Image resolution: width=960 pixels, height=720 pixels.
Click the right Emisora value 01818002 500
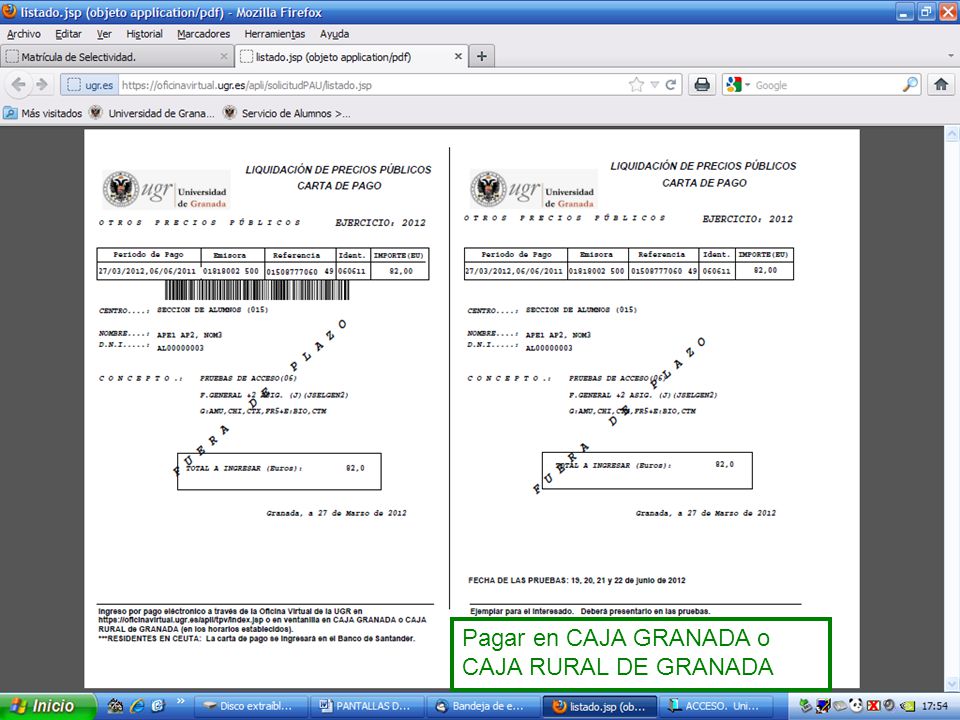coord(596,270)
